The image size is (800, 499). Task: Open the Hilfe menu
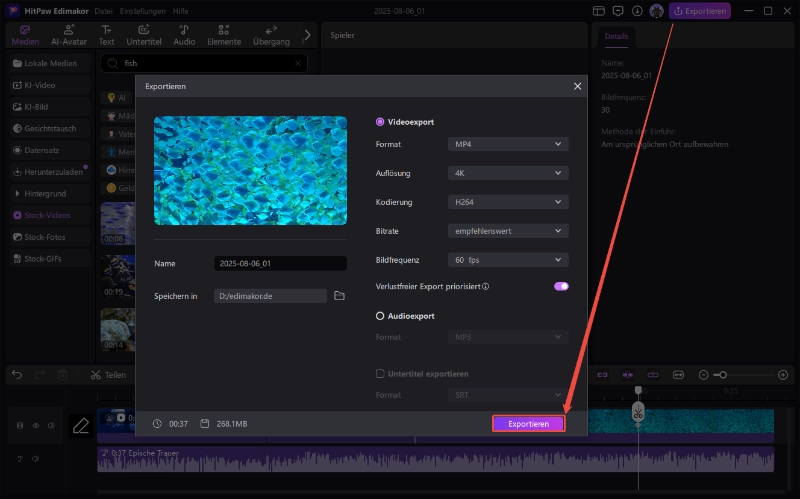click(x=180, y=11)
